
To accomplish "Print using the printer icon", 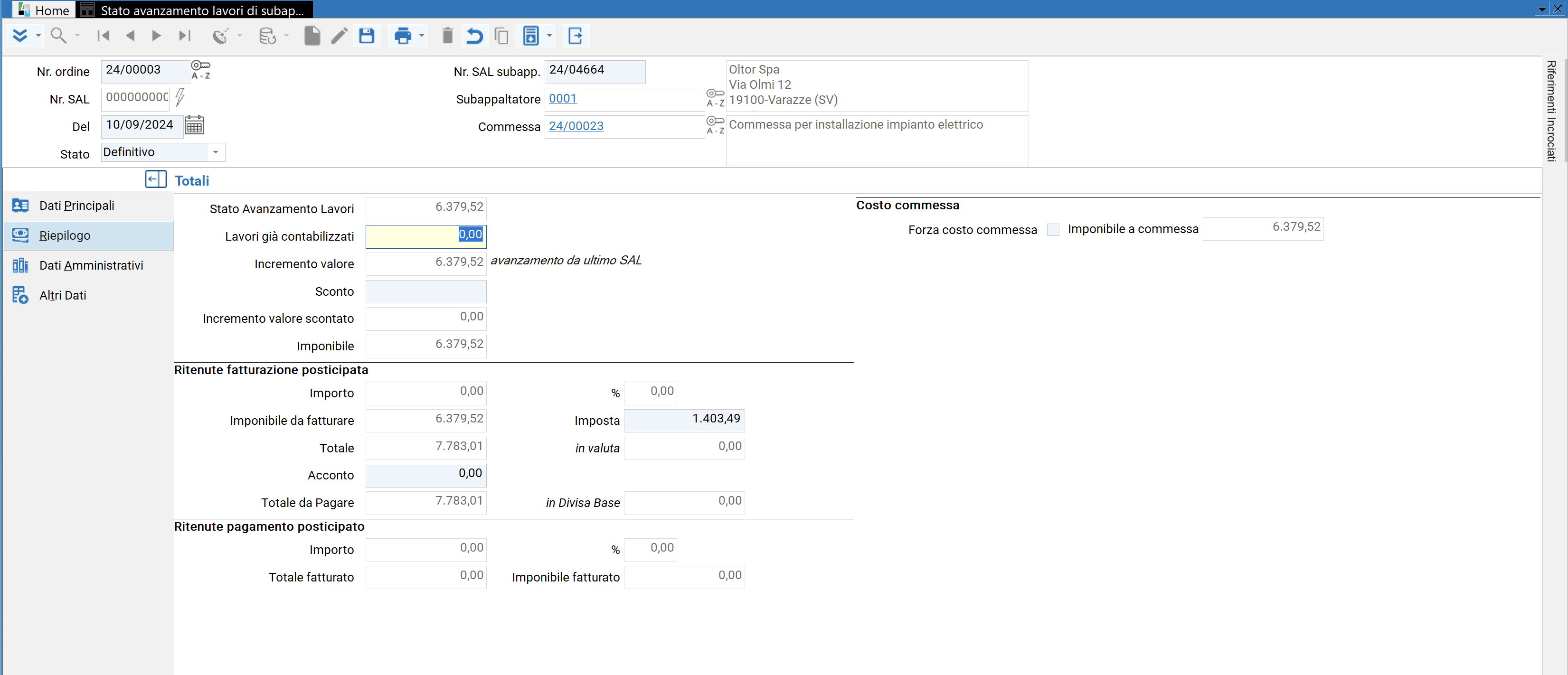I will [403, 36].
